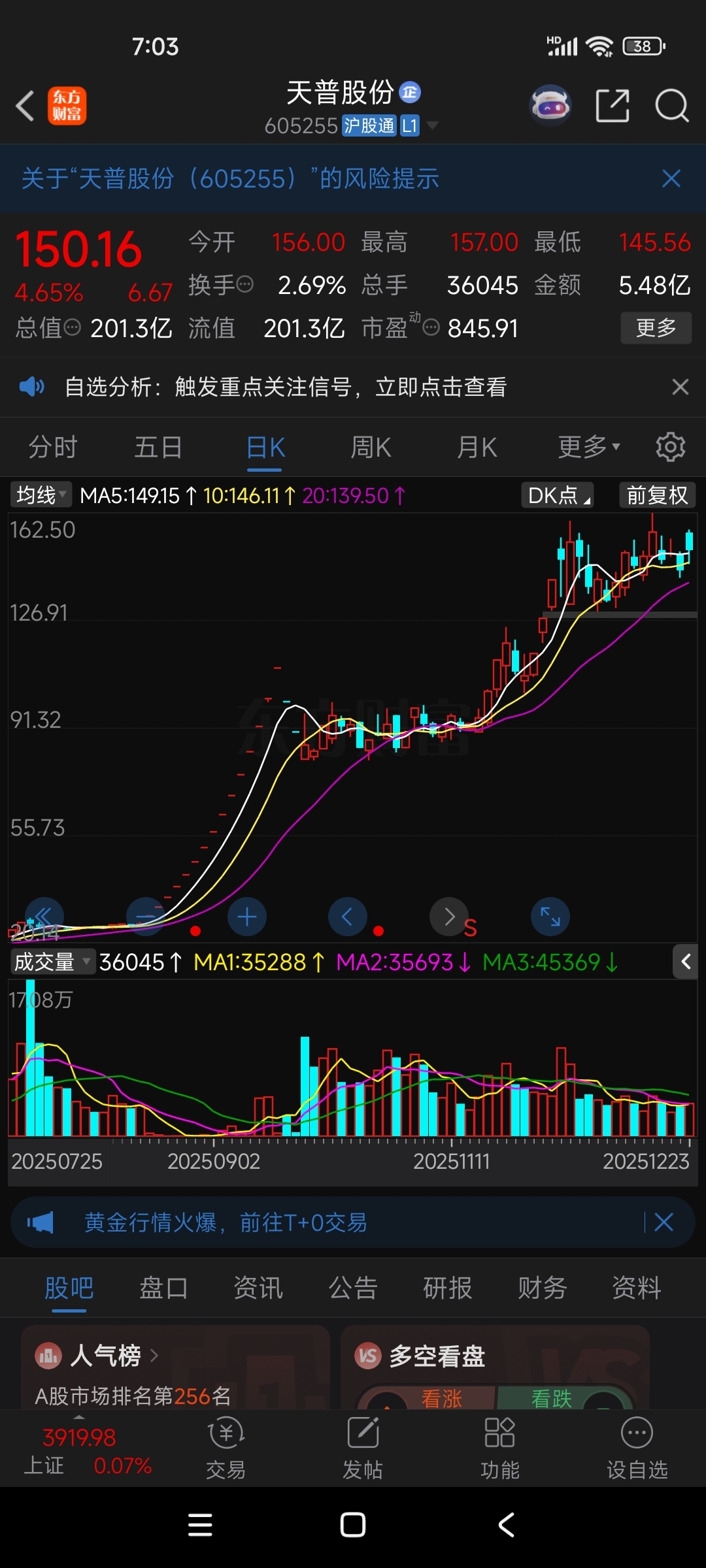Change 前复权 price adjustment mode
The height and width of the screenshot is (1568, 706).
coord(658,495)
